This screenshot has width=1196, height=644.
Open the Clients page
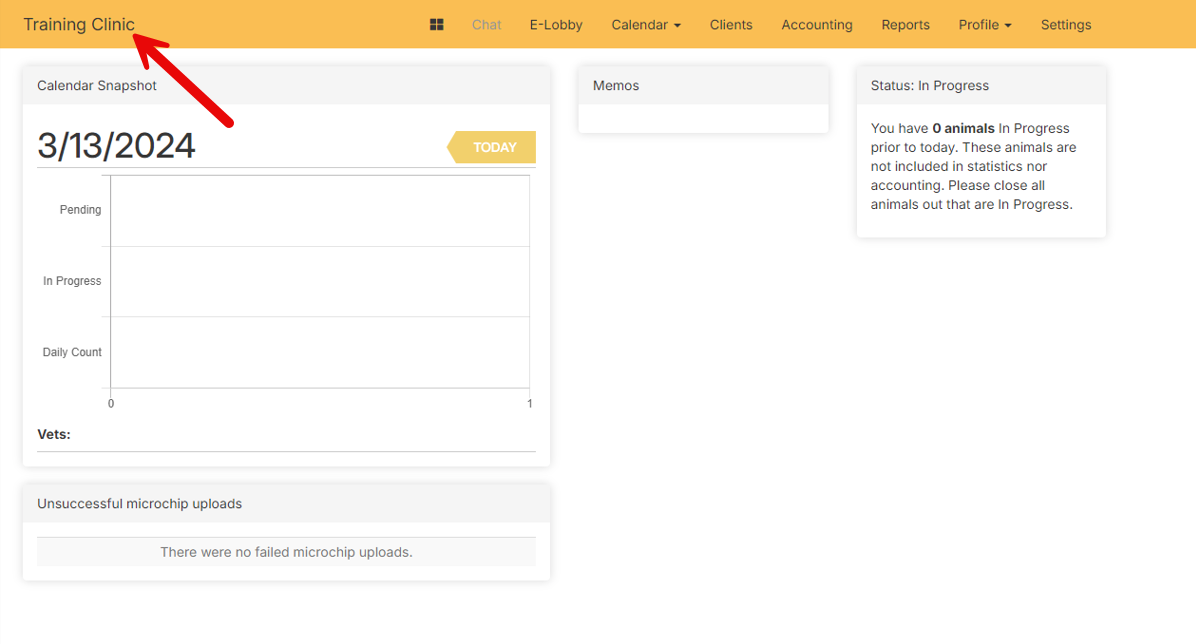731,25
